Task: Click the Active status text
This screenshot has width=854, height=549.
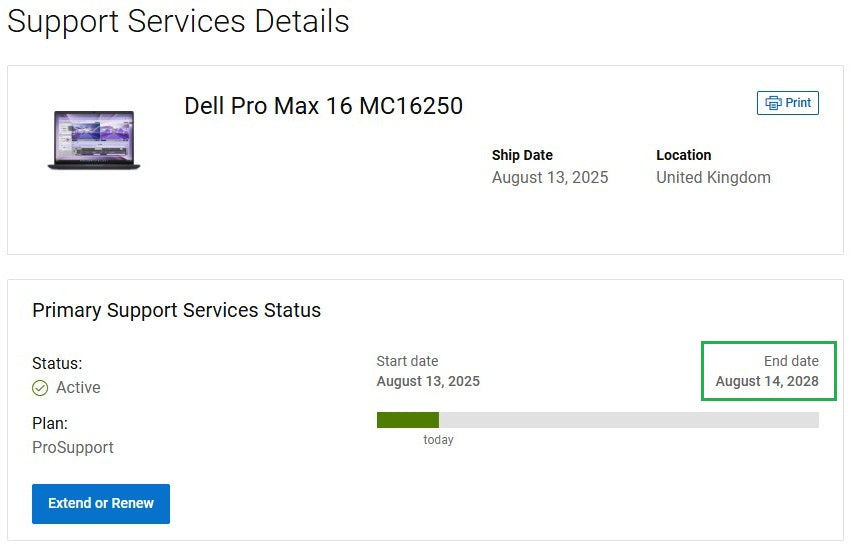Action: tap(78, 388)
